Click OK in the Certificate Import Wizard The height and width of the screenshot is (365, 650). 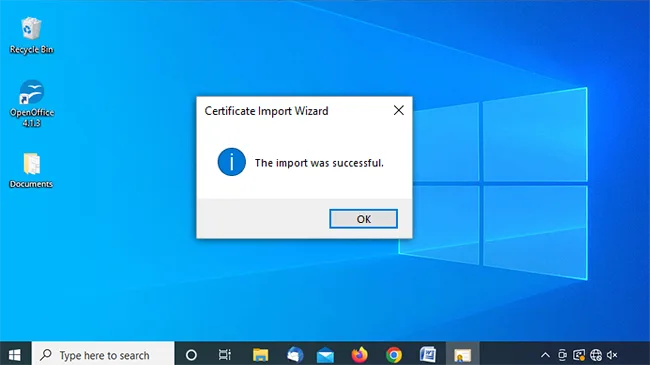coord(363,219)
